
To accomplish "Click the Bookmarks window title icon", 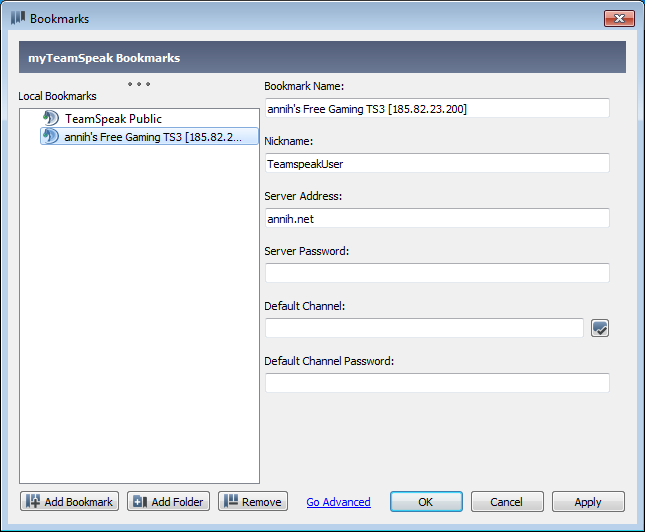I will [17, 18].
